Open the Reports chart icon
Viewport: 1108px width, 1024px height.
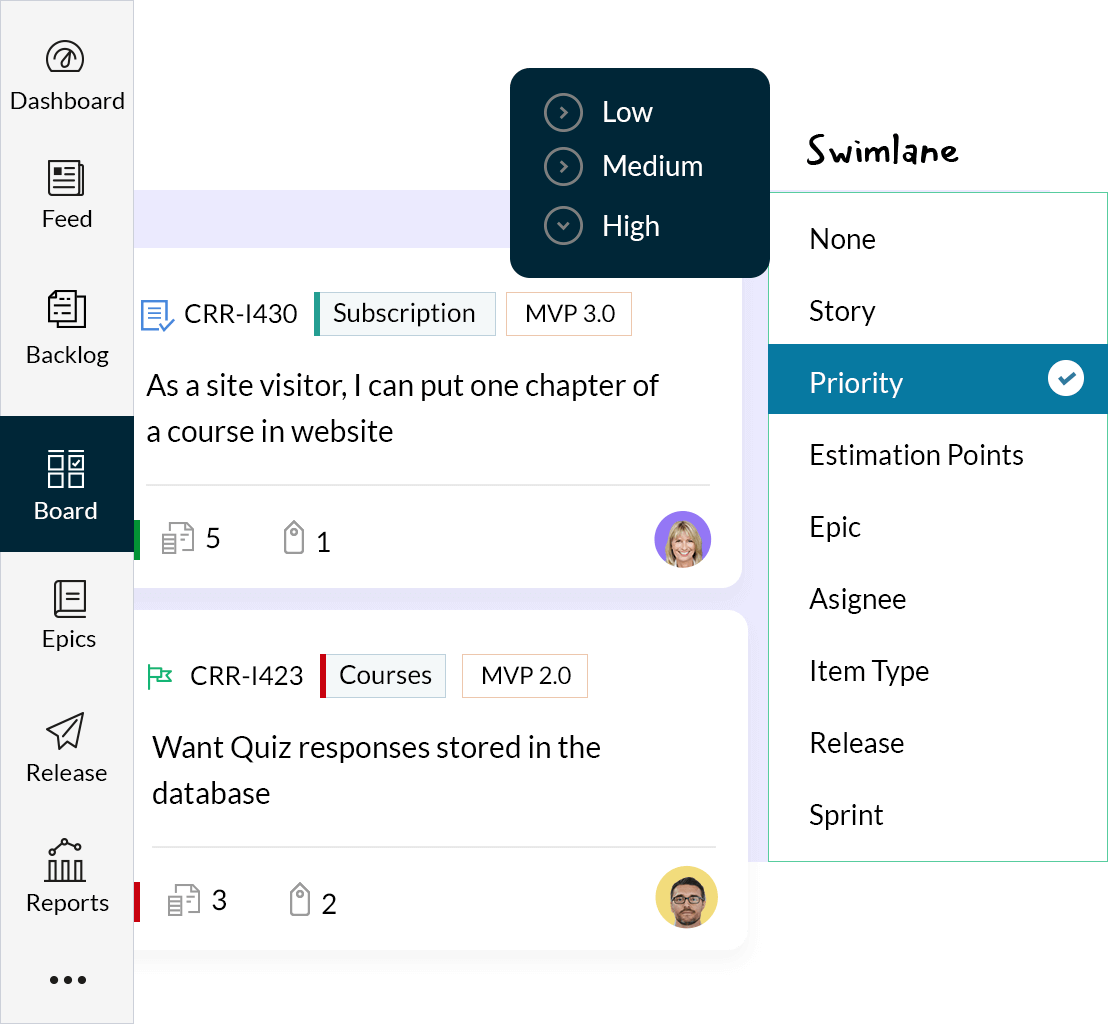[66, 860]
